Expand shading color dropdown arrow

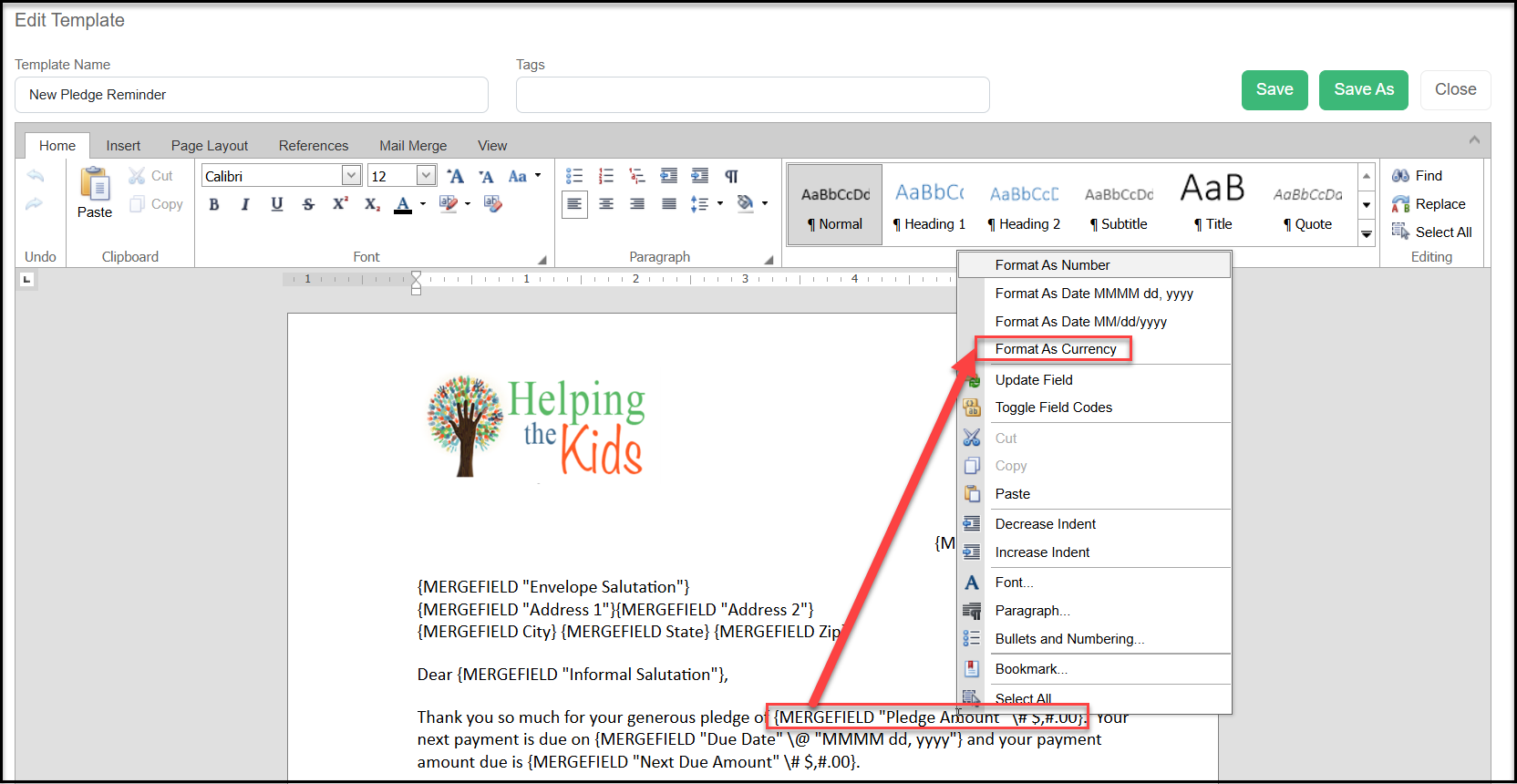(765, 204)
